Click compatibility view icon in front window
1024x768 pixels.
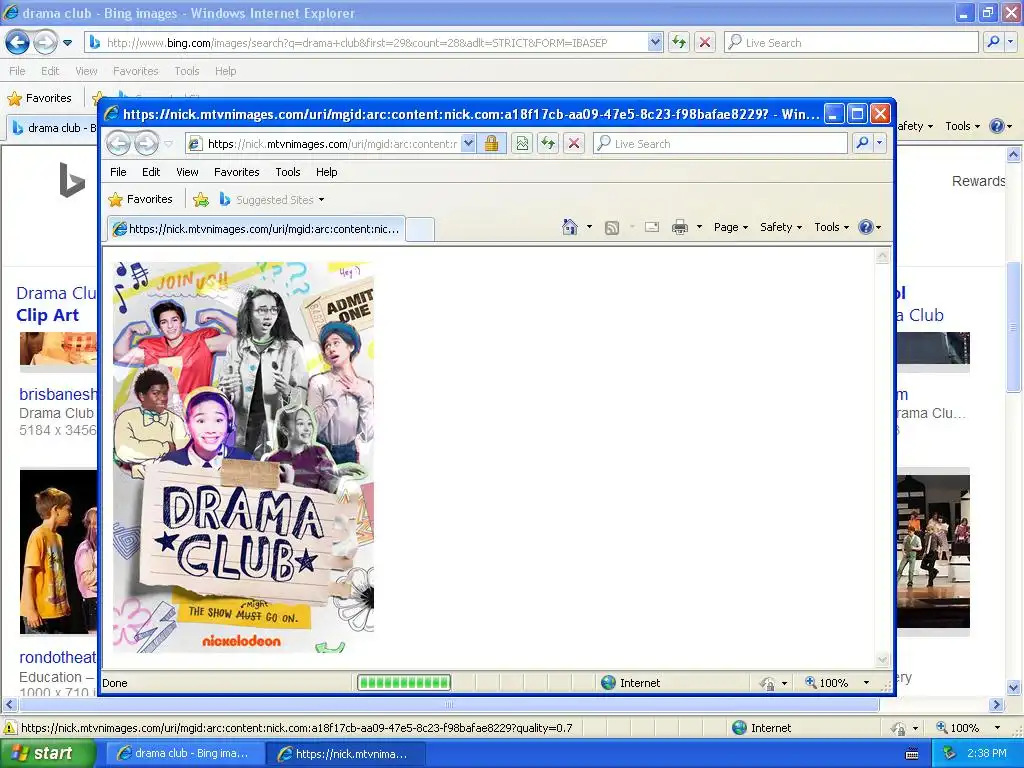click(522, 143)
